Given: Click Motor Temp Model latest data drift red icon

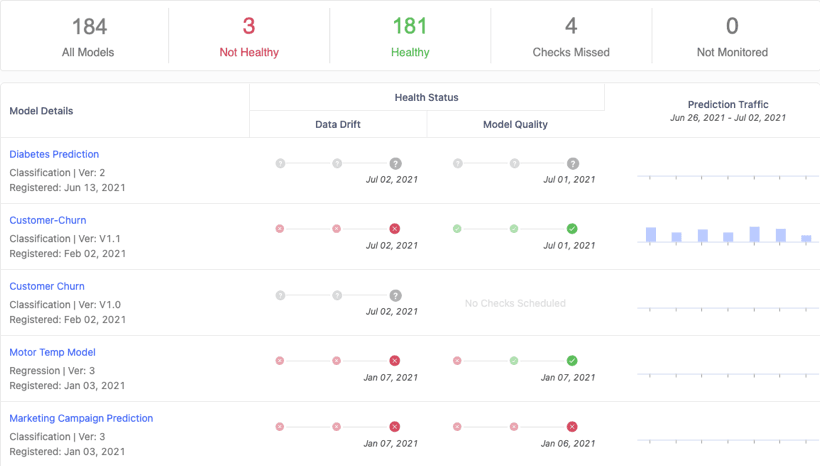Looking at the screenshot, I should click(x=394, y=360).
